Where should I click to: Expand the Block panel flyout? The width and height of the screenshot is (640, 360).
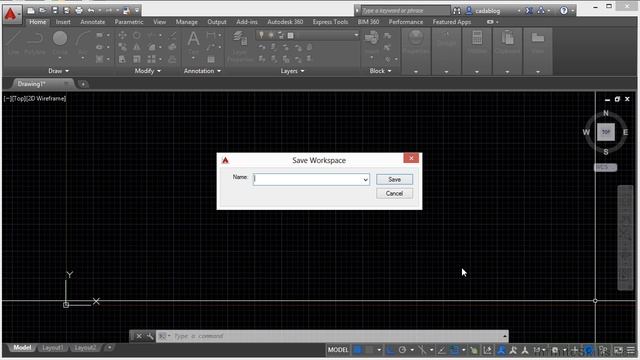tap(380, 71)
